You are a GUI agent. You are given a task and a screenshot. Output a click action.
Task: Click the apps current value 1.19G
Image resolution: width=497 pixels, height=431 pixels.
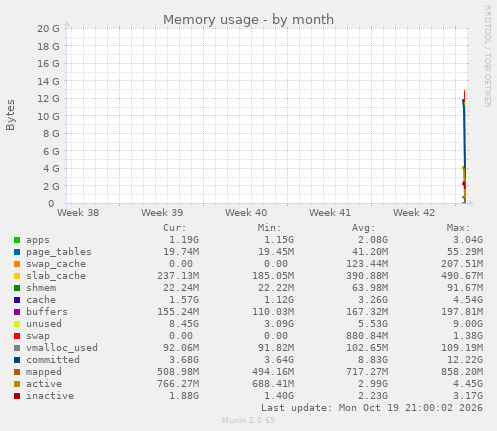point(184,240)
